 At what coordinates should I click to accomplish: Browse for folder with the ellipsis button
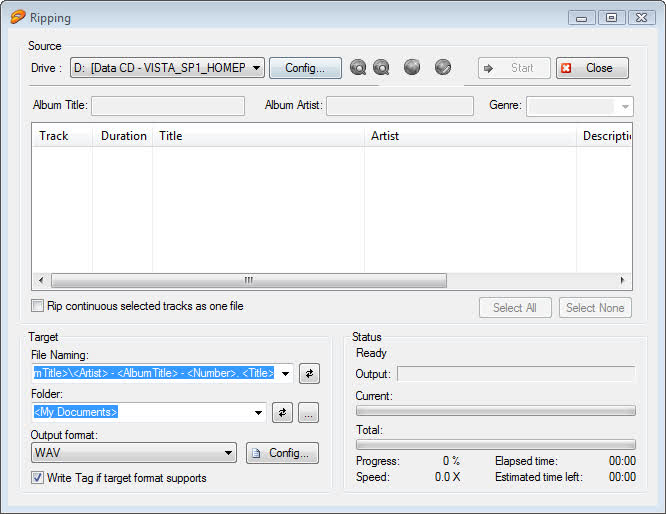click(308, 412)
